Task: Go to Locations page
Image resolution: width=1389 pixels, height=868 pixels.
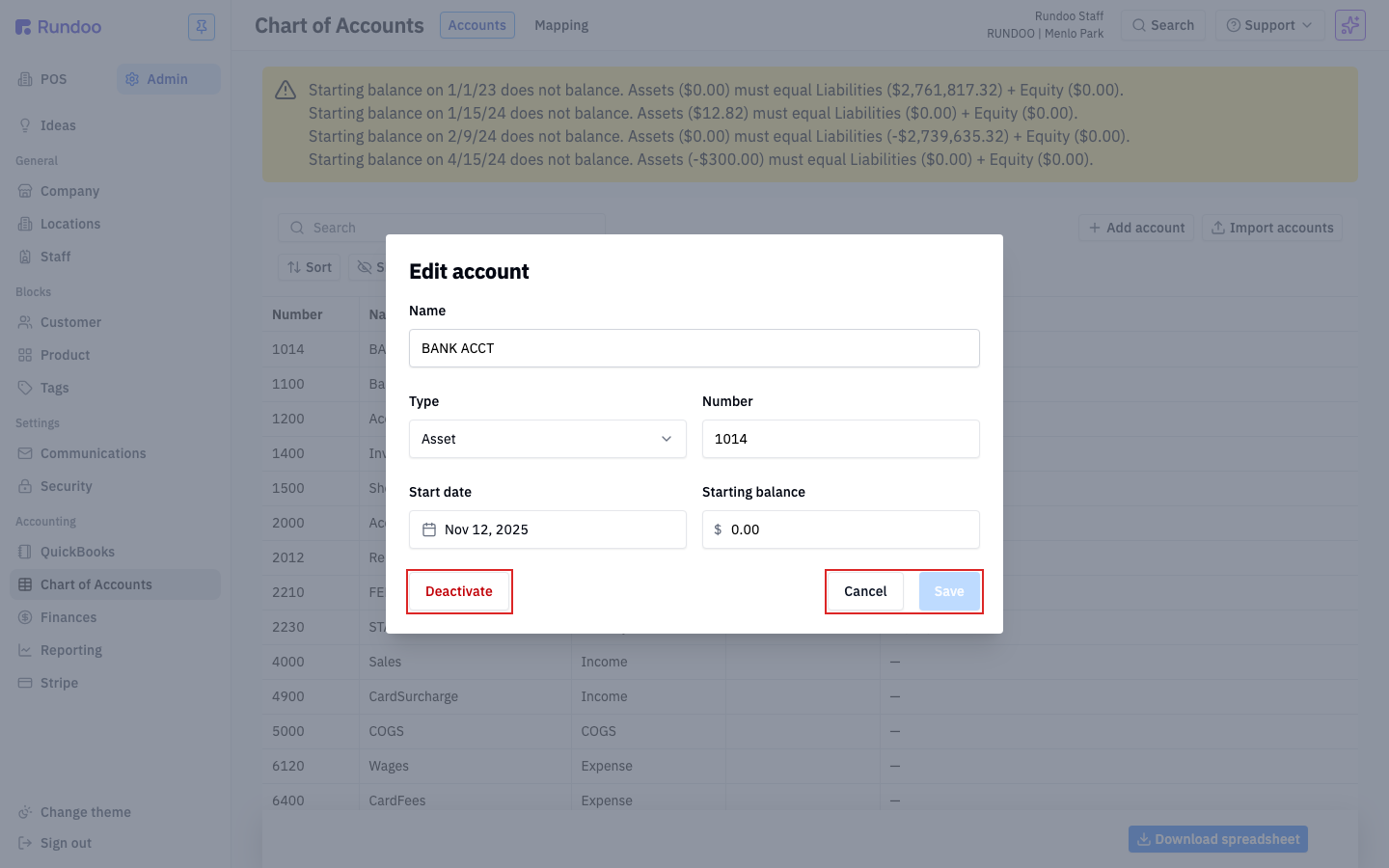Action: pyautogui.click(x=115, y=224)
